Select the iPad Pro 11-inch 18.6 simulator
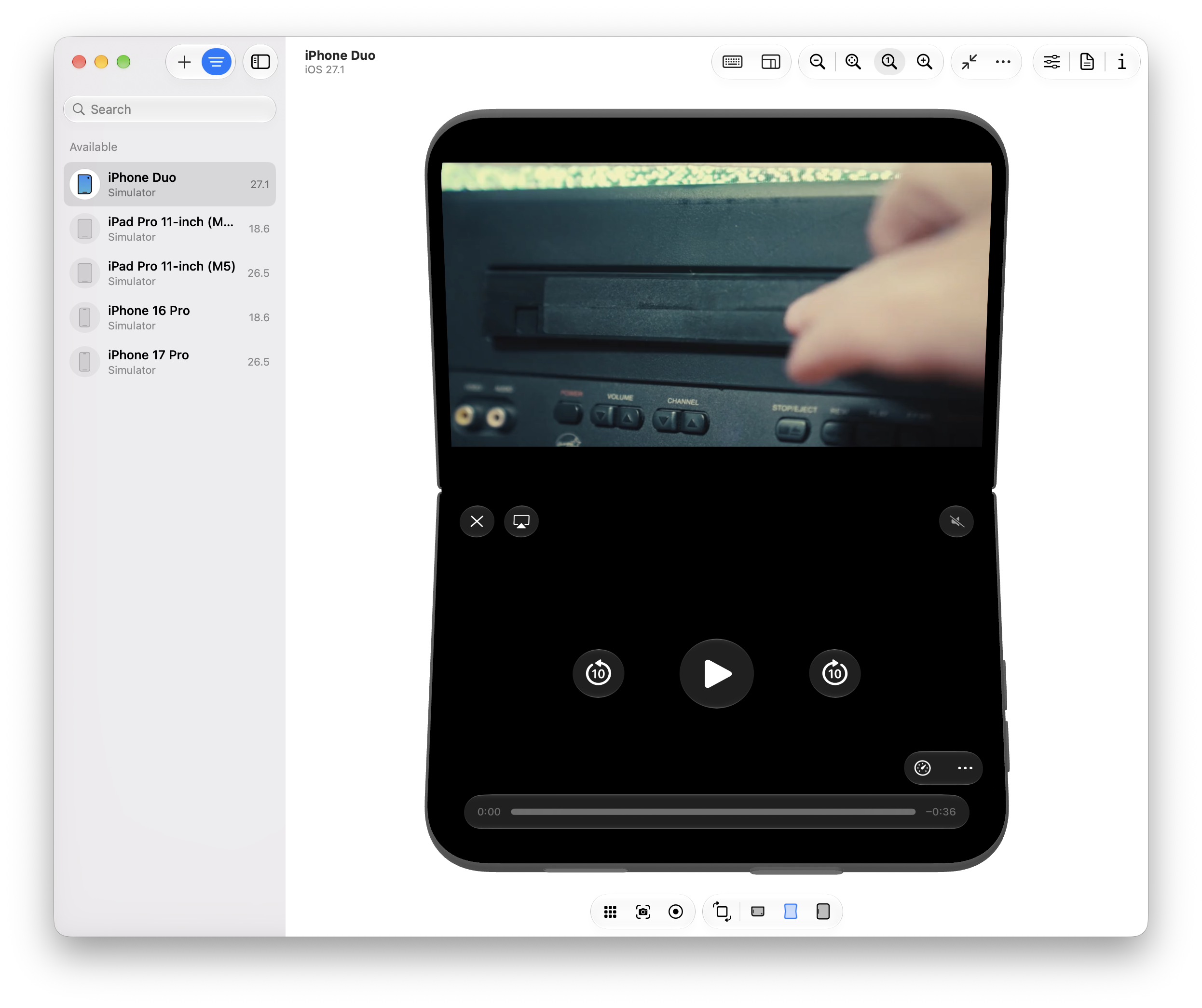The image size is (1202, 1008). tap(170, 229)
